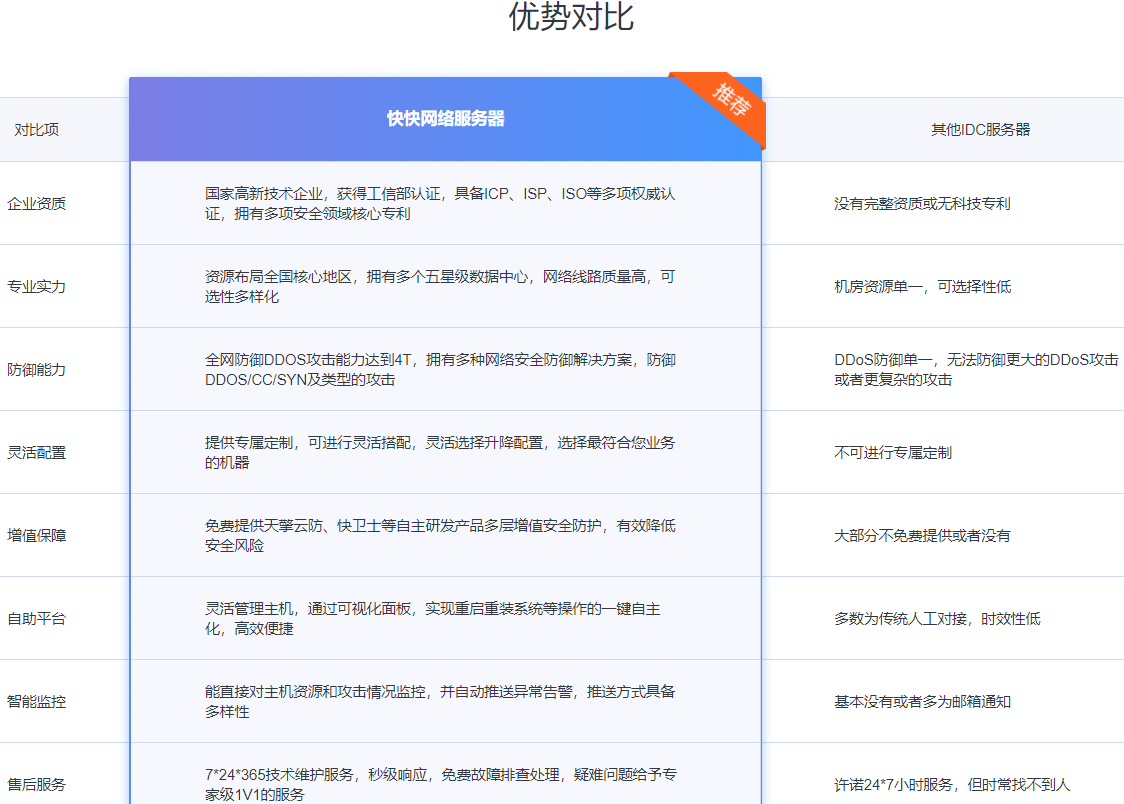Viewport: 1124px width, 804px height.
Task: Click the cell 许诺24*7小时服务，但时常找不到人
Action: point(952,785)
